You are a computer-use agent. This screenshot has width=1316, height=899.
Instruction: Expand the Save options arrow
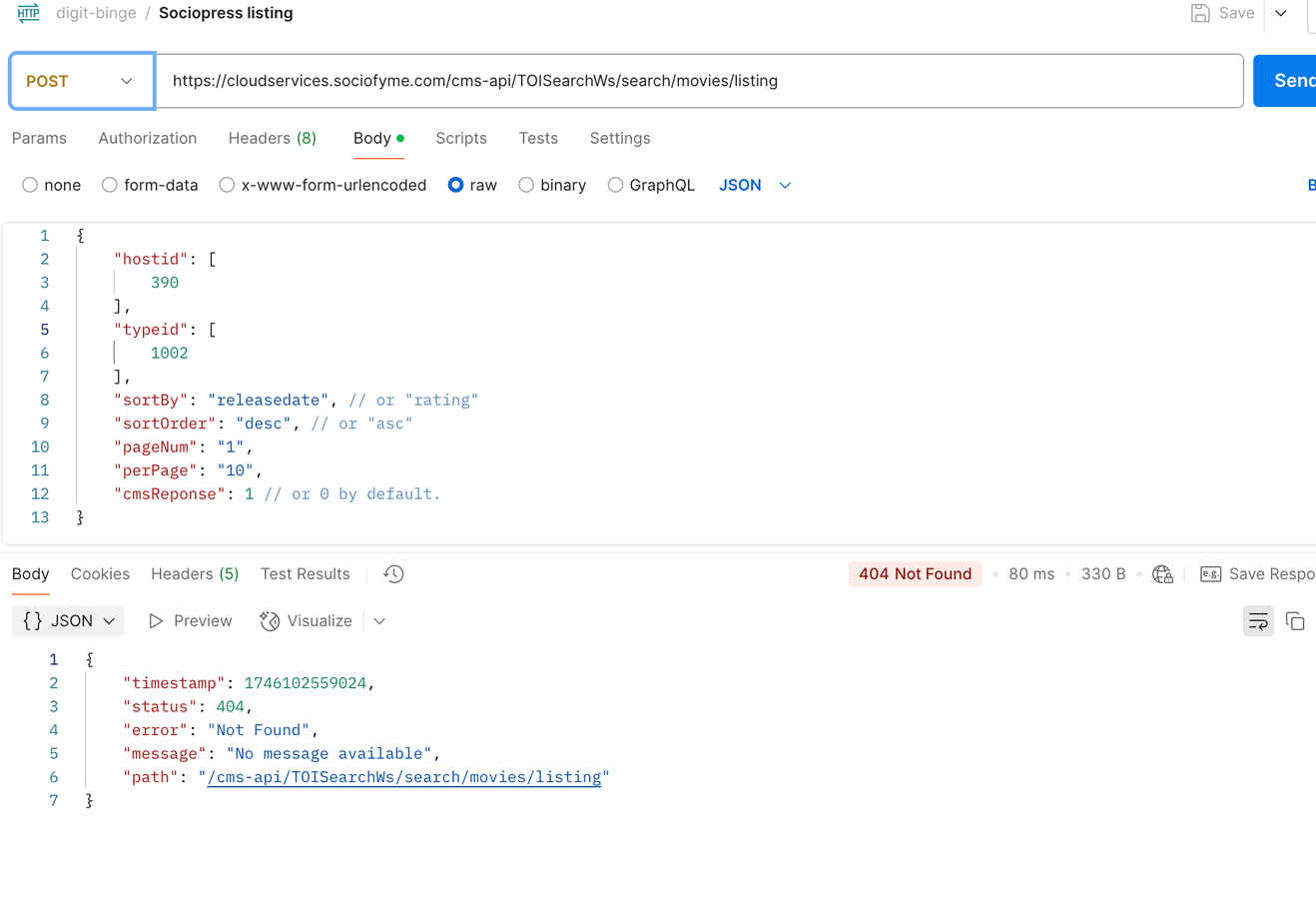point(1280,13)
